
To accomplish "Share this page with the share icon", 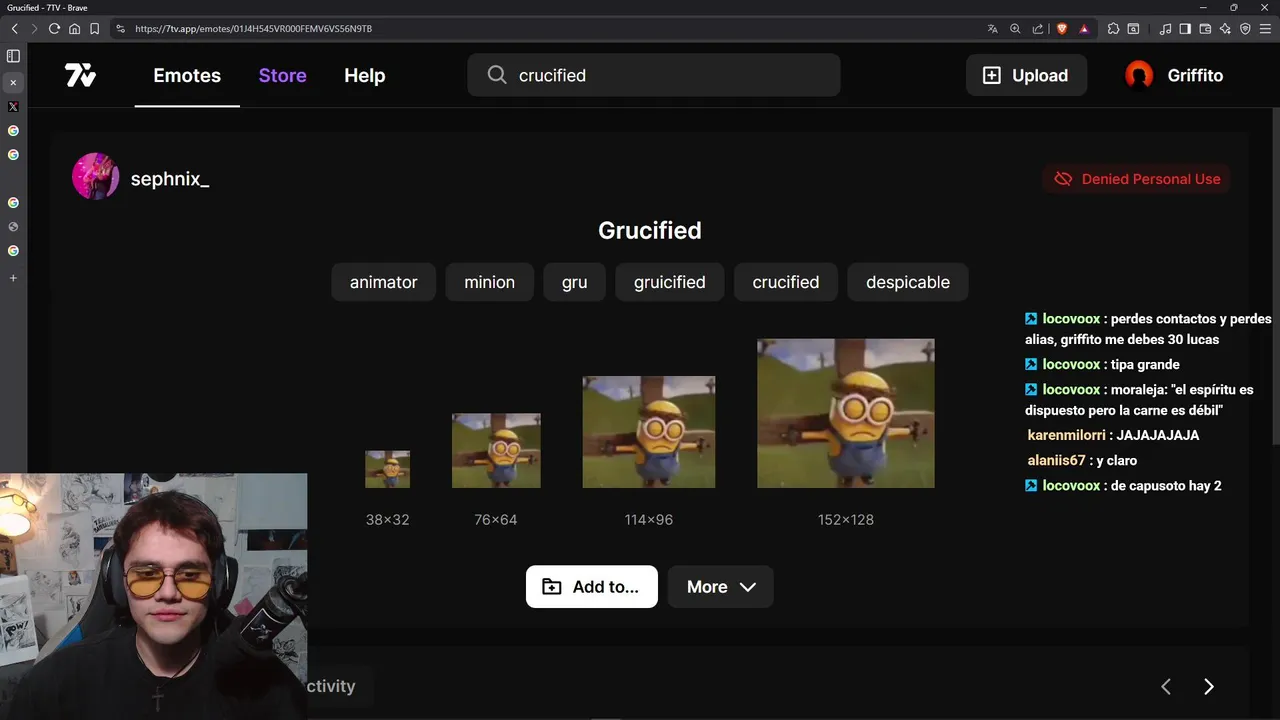I will pyautogui.click(x=1038, y=29).
